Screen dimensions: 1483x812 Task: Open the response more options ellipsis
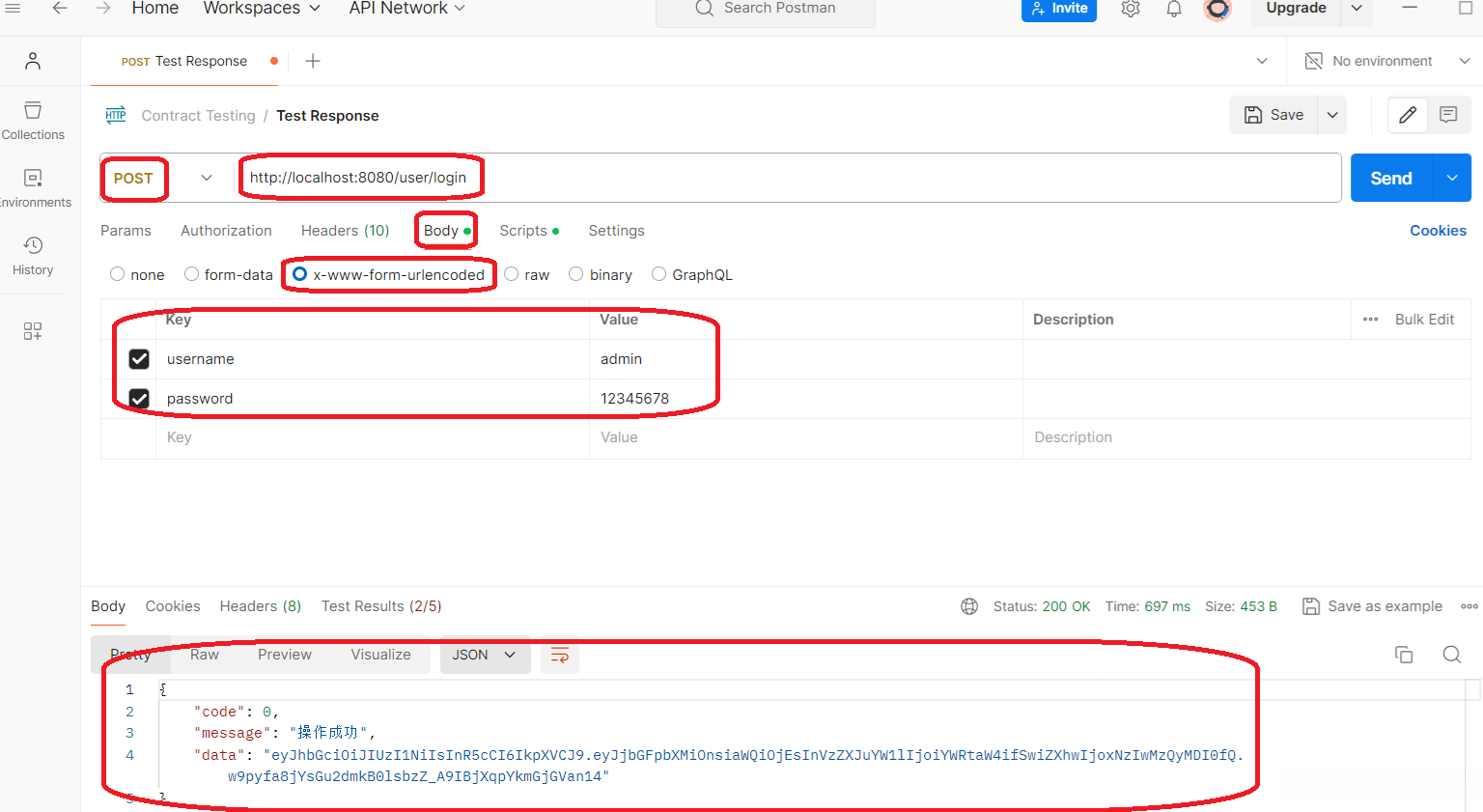point(1469,606)
